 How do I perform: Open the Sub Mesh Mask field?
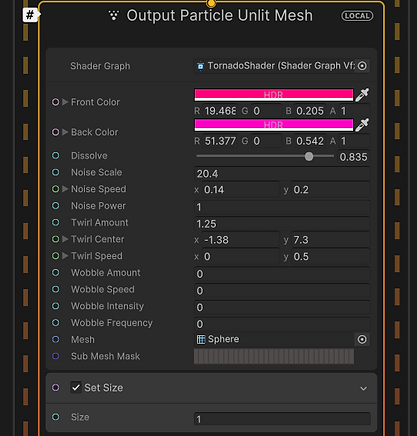pyautogui.click(x=274, y=356)
